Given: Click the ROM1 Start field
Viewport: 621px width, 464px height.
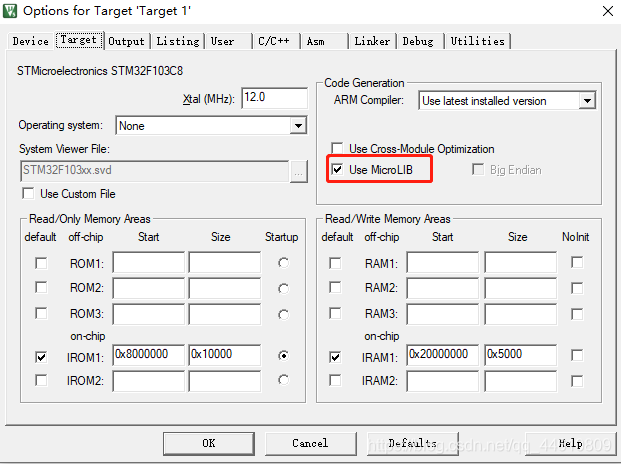Looking at the screenshot, I should (x=149, y=262).
